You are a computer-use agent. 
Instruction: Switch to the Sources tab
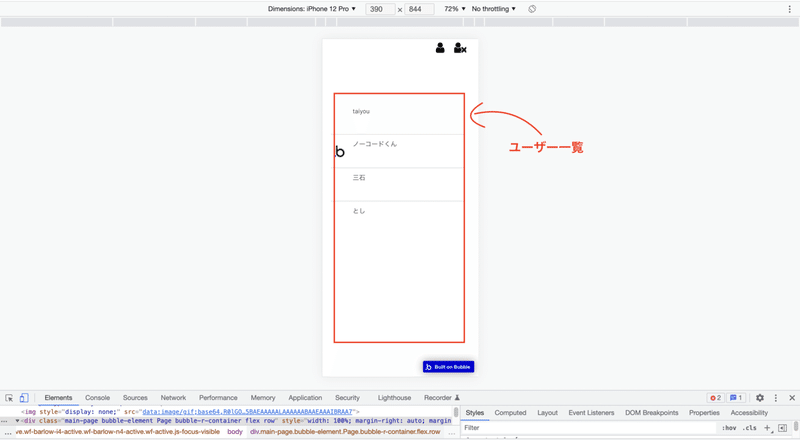click(x=135, y=398)
